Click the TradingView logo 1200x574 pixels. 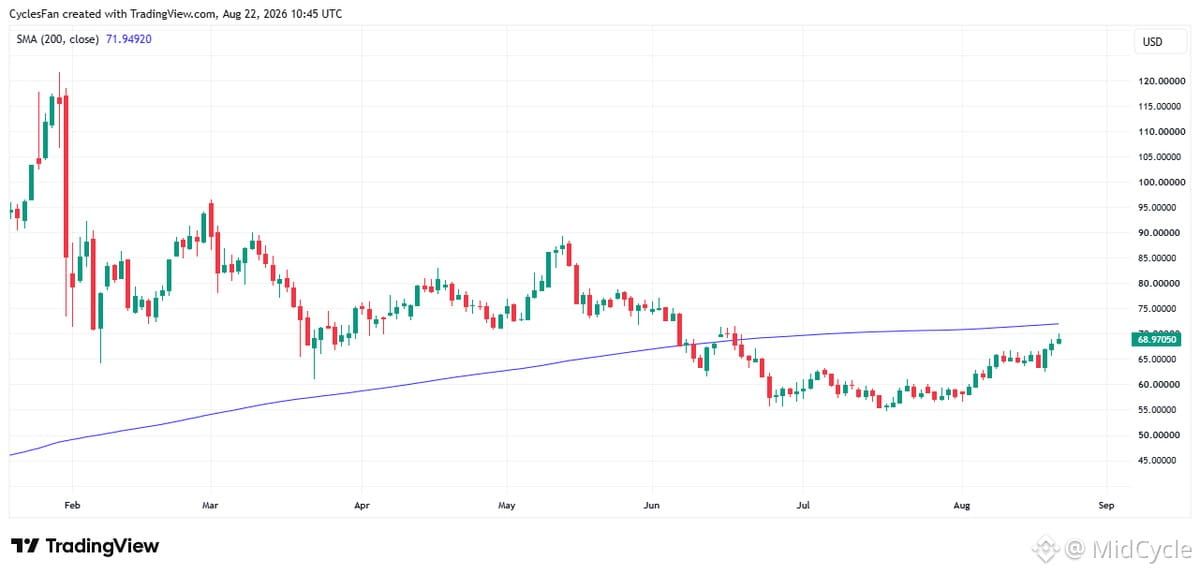click(x=85, y=546)
